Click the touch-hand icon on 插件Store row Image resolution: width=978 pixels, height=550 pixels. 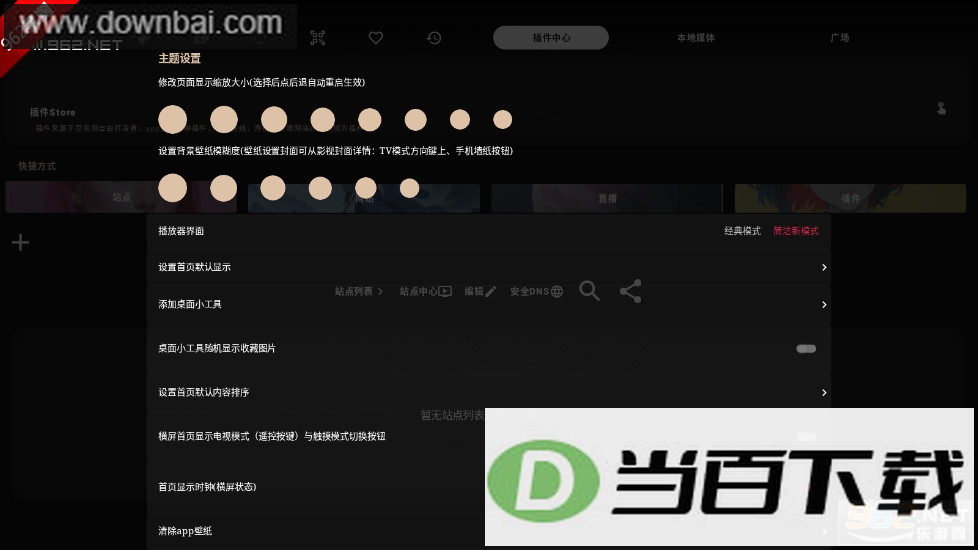pyautogui.click(x=941, y=109)
